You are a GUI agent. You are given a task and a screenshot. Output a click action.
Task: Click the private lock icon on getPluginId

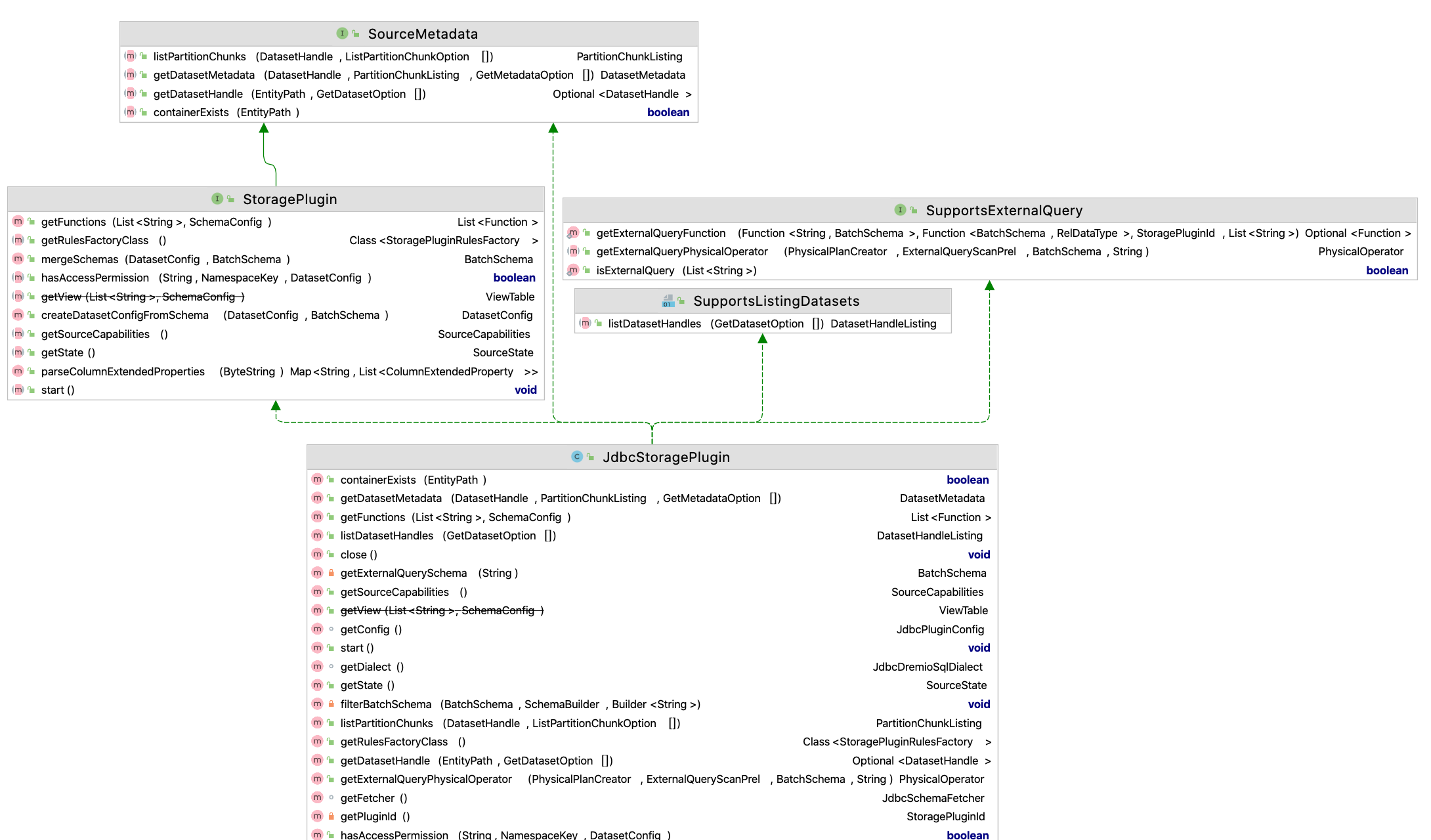click(x=331, y=816)
